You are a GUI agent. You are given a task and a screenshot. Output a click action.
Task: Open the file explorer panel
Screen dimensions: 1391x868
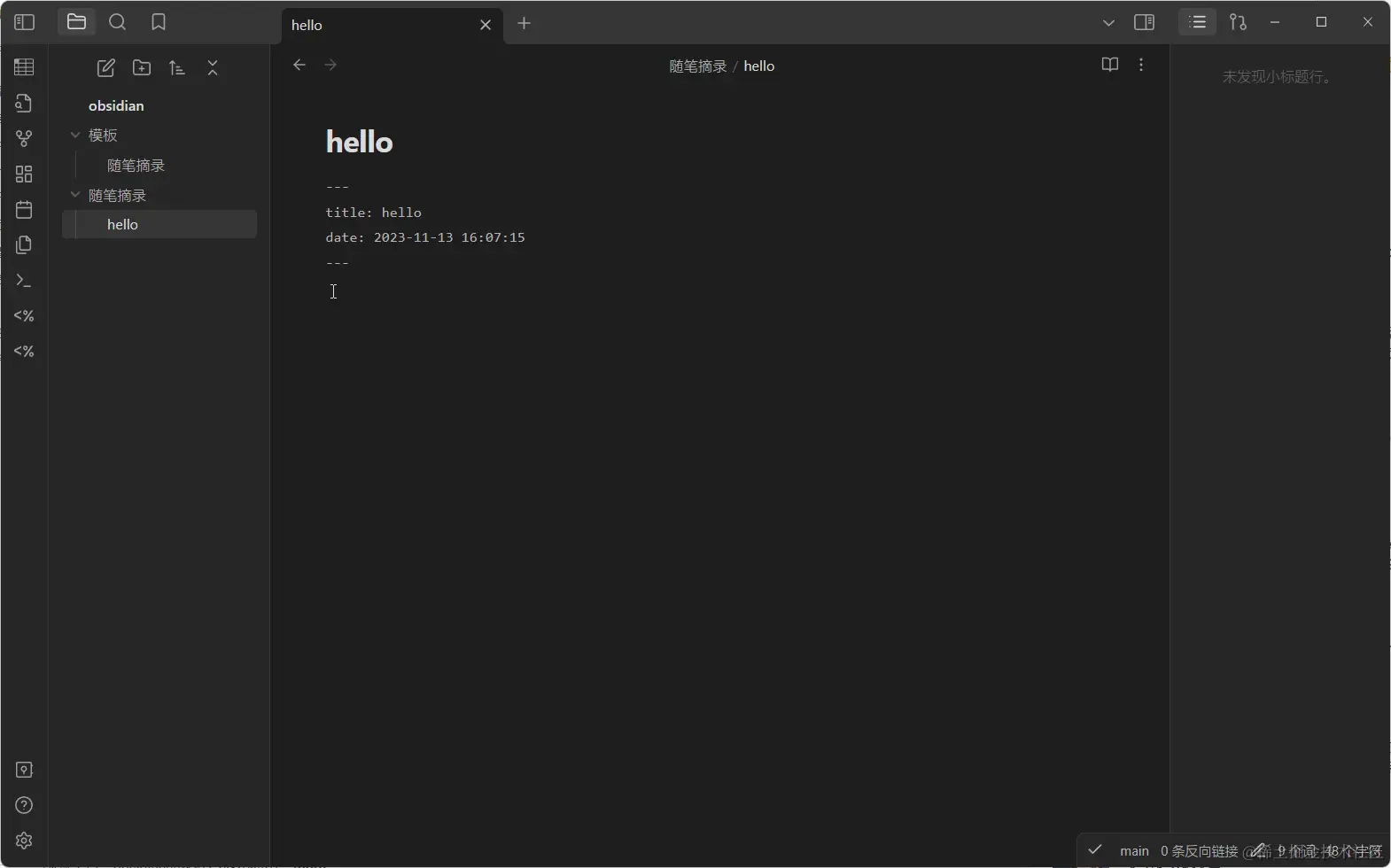pyautogui.click(x=76, y=22)
